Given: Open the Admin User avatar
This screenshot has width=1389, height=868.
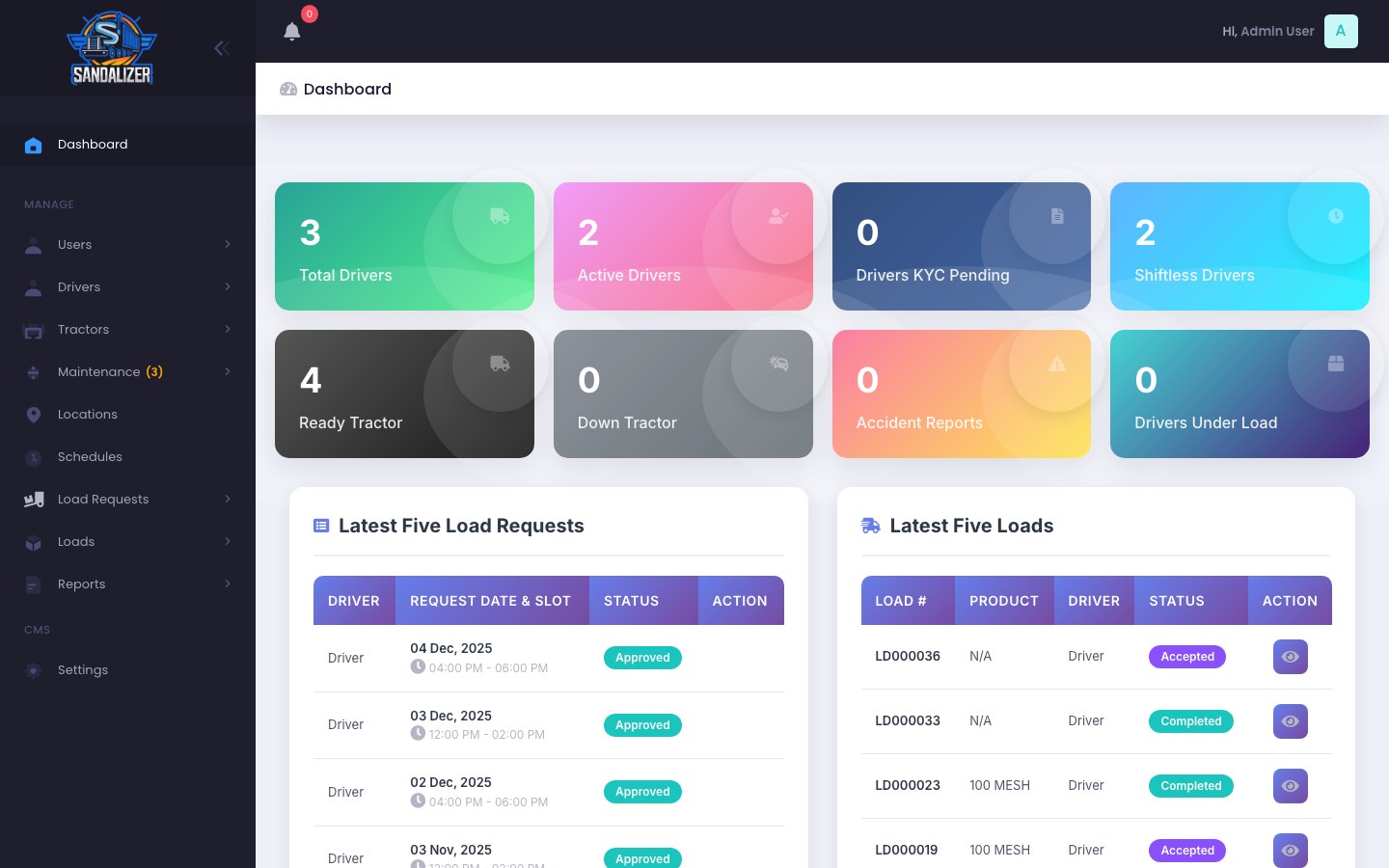Looking at the screenshot, I should point(1341,32).
